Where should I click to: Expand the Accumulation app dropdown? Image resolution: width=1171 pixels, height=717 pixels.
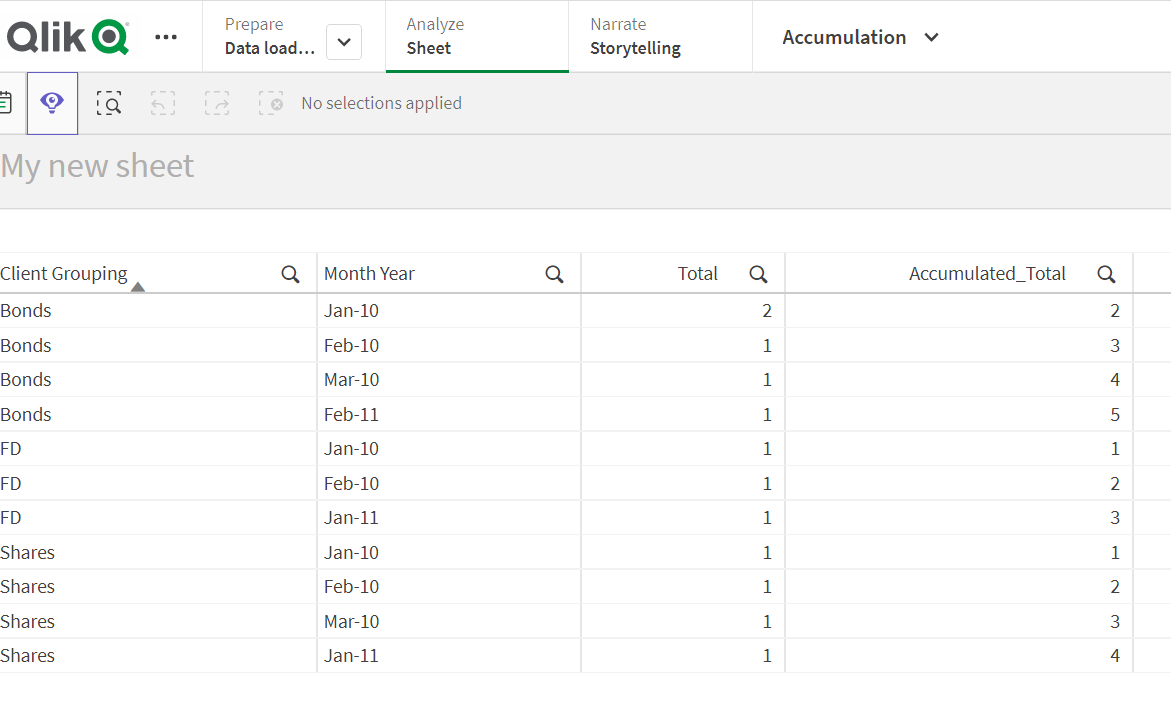click(x=931, y=37)
